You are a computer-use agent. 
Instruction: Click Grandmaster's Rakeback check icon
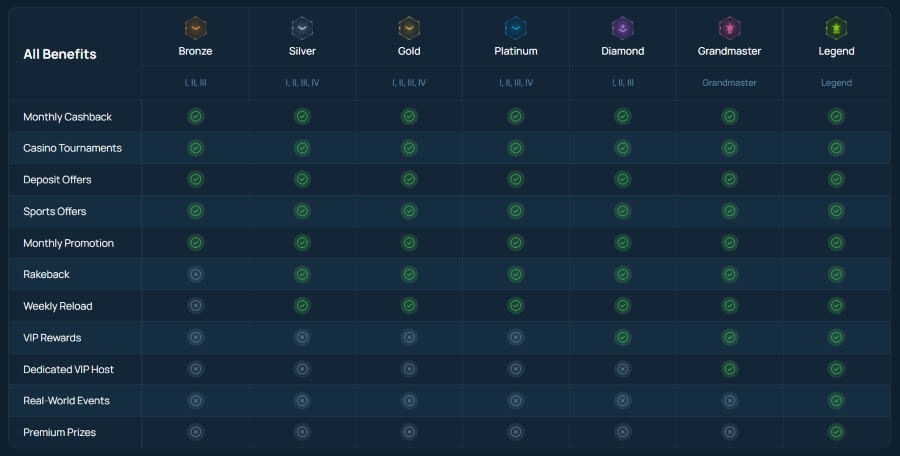[730, 275]
